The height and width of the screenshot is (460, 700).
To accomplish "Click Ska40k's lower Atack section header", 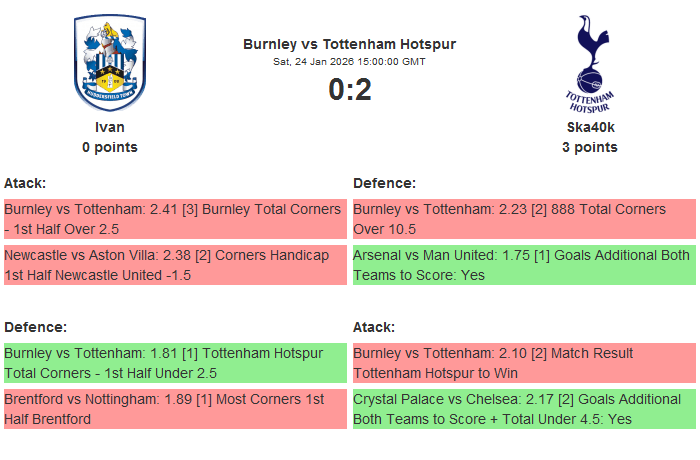I will [374, 327].
